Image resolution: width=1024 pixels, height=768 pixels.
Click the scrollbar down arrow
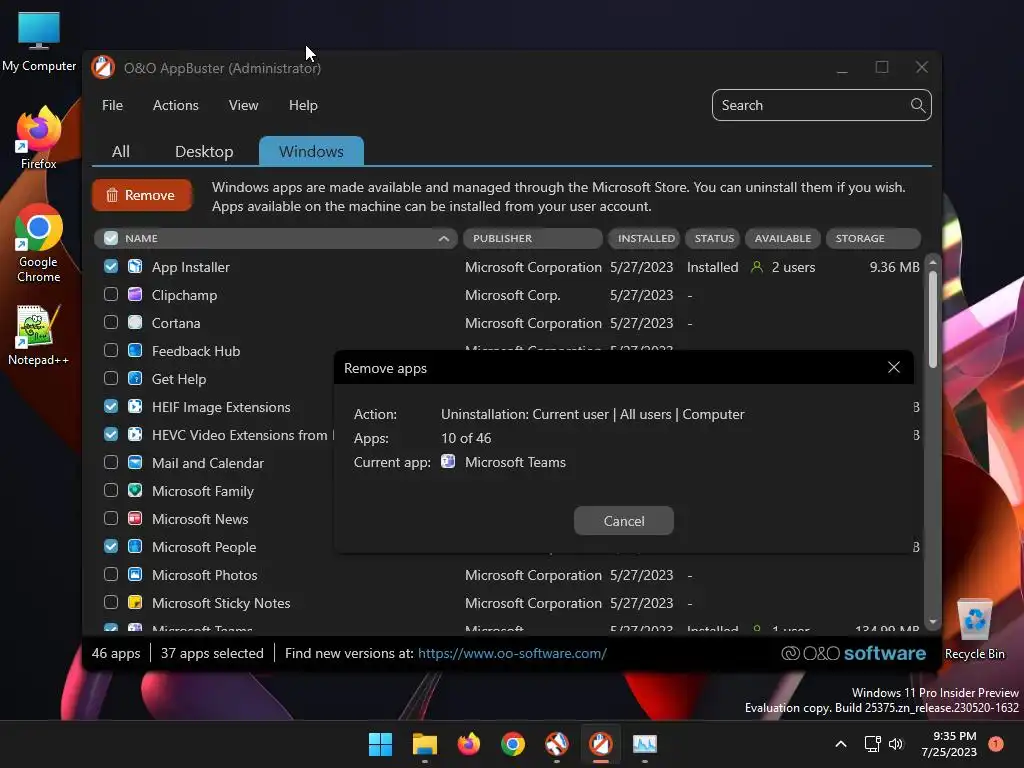tap(933, 622)
